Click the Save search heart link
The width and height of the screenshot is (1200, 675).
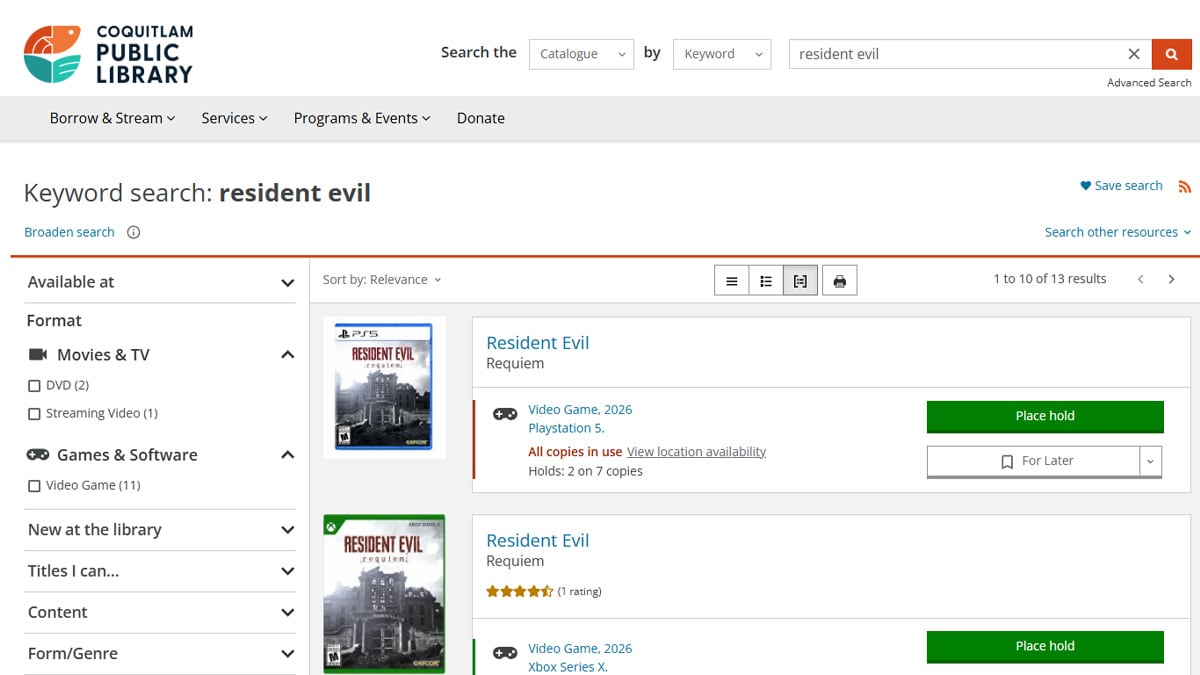click(x=1121, y=186)
